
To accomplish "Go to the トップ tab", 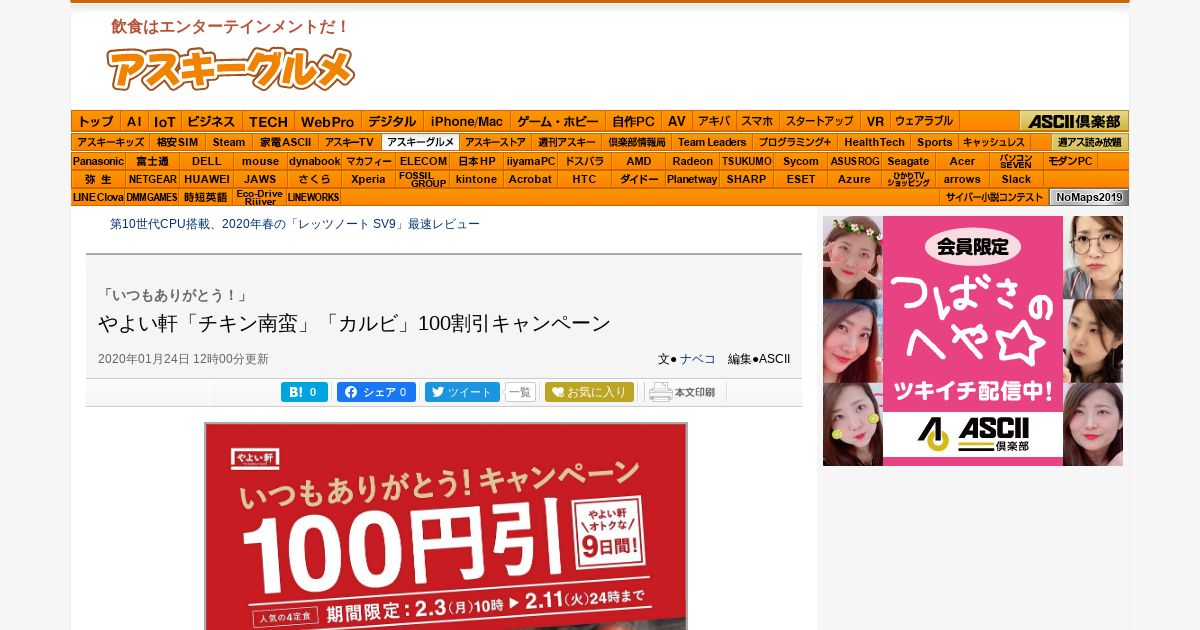I will pos(96,121).
